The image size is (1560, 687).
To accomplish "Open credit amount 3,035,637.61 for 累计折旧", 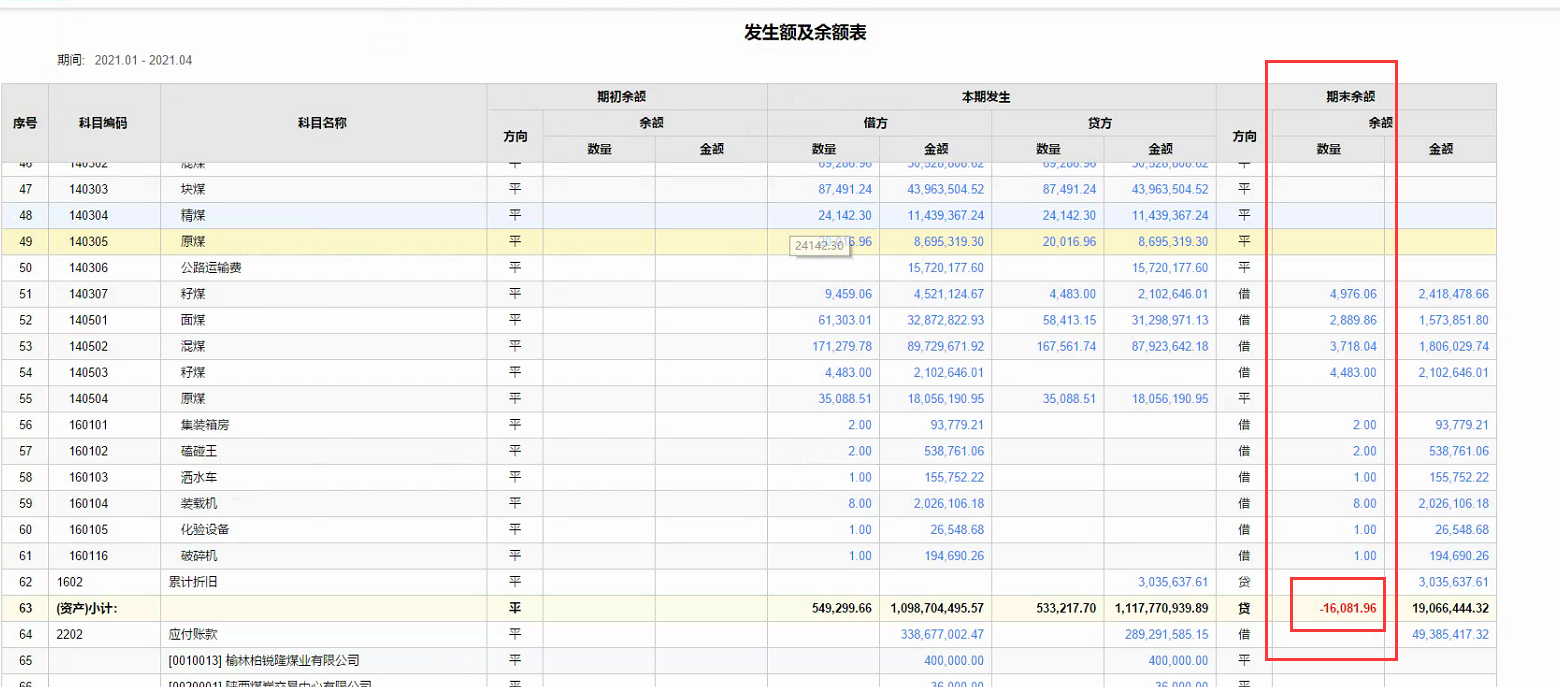I will pos(1173,580).
